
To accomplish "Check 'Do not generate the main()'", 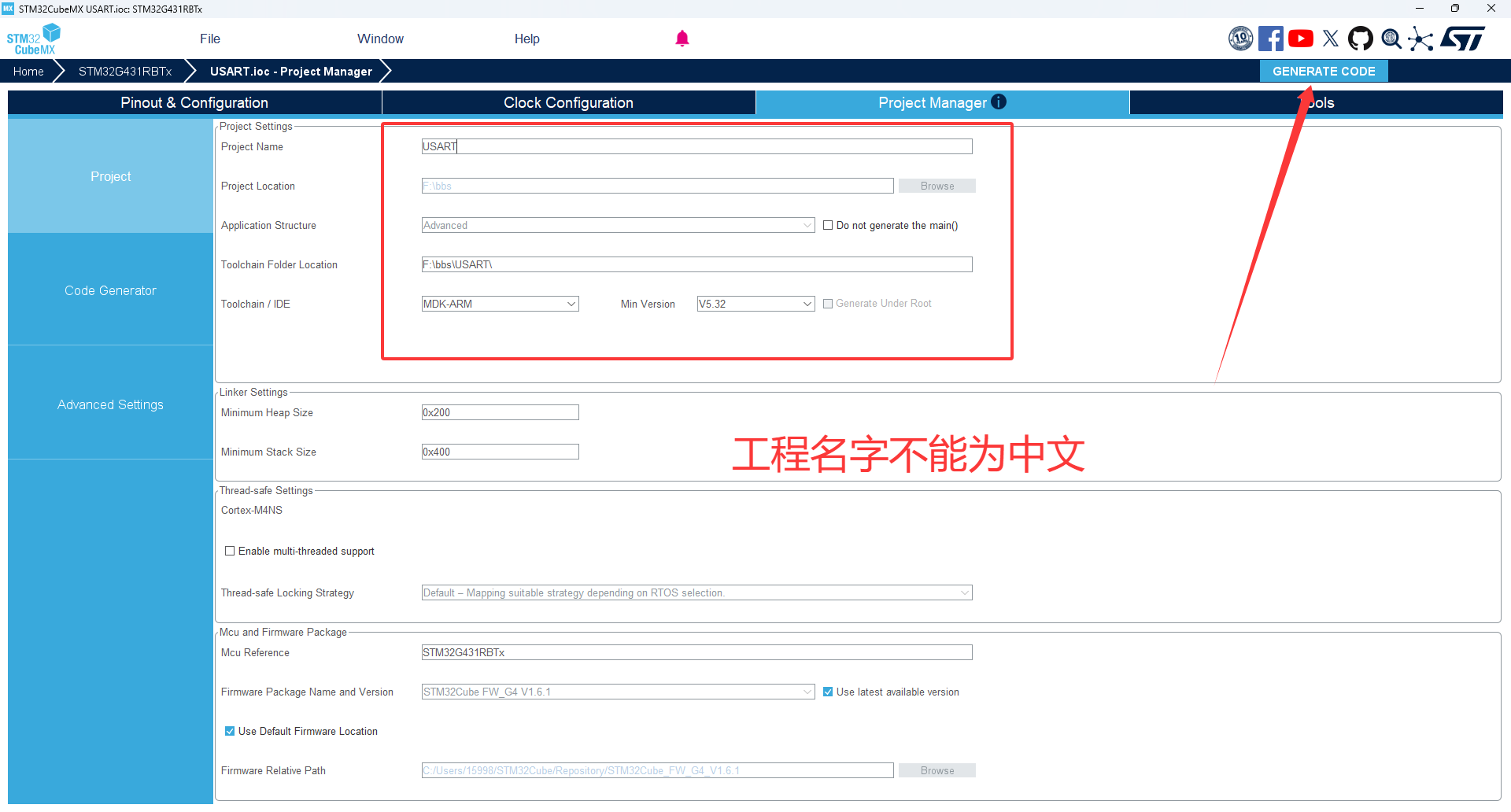I will coord(828,225).
